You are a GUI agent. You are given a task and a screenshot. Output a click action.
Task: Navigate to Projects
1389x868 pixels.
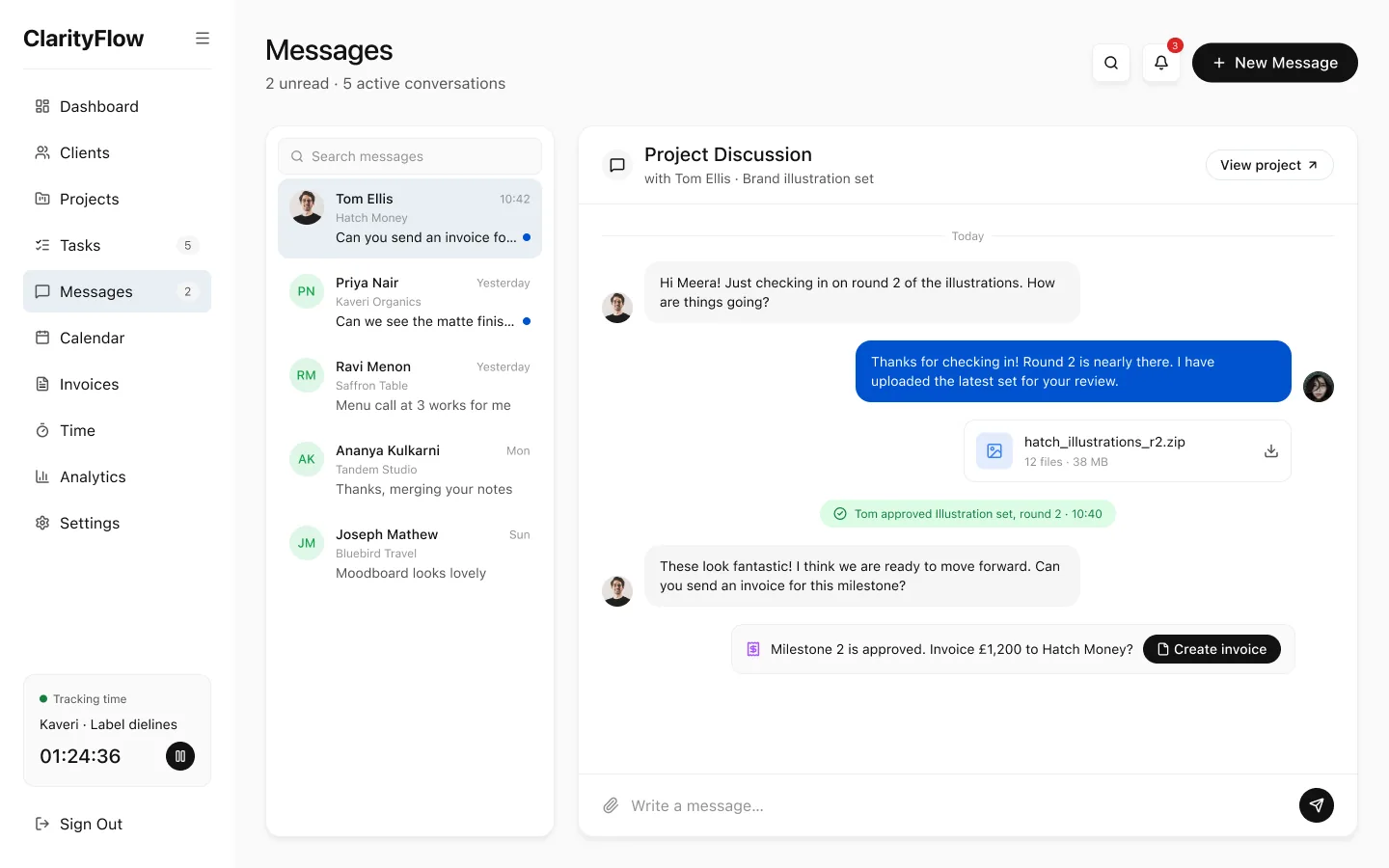click(x=117, y=199)
